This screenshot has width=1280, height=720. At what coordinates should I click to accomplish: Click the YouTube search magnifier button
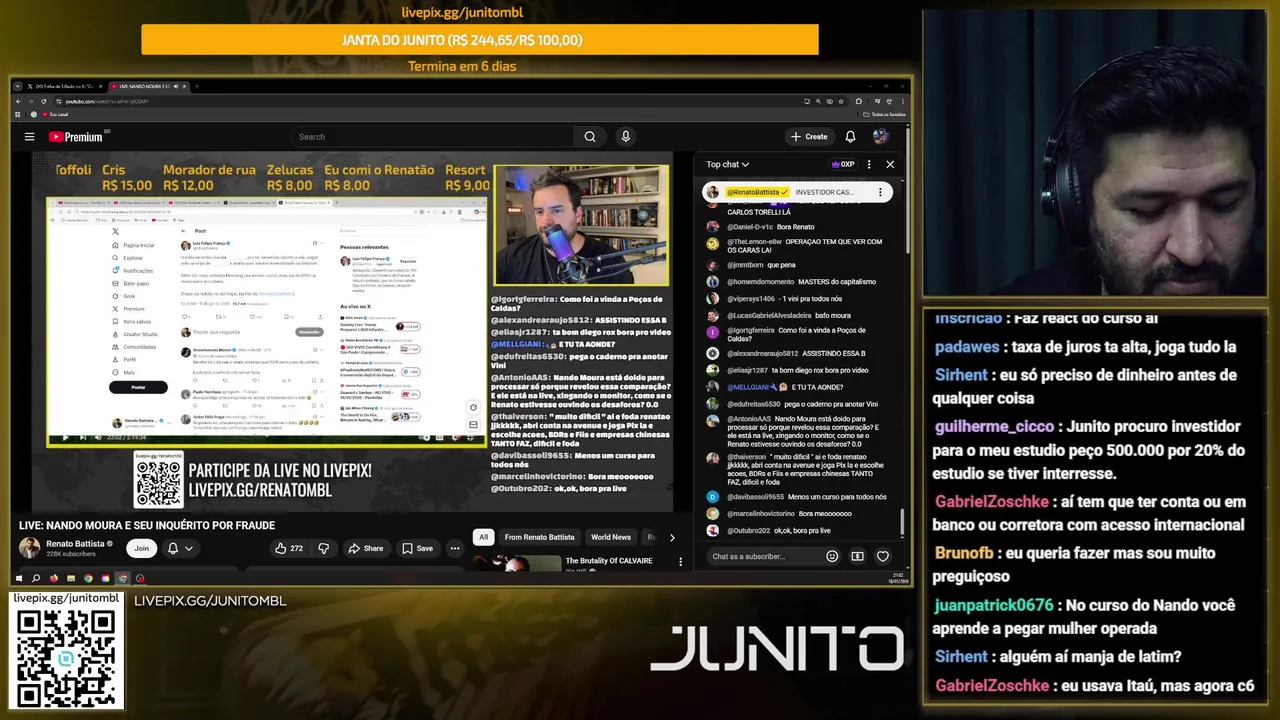click(x=590, y=137)
